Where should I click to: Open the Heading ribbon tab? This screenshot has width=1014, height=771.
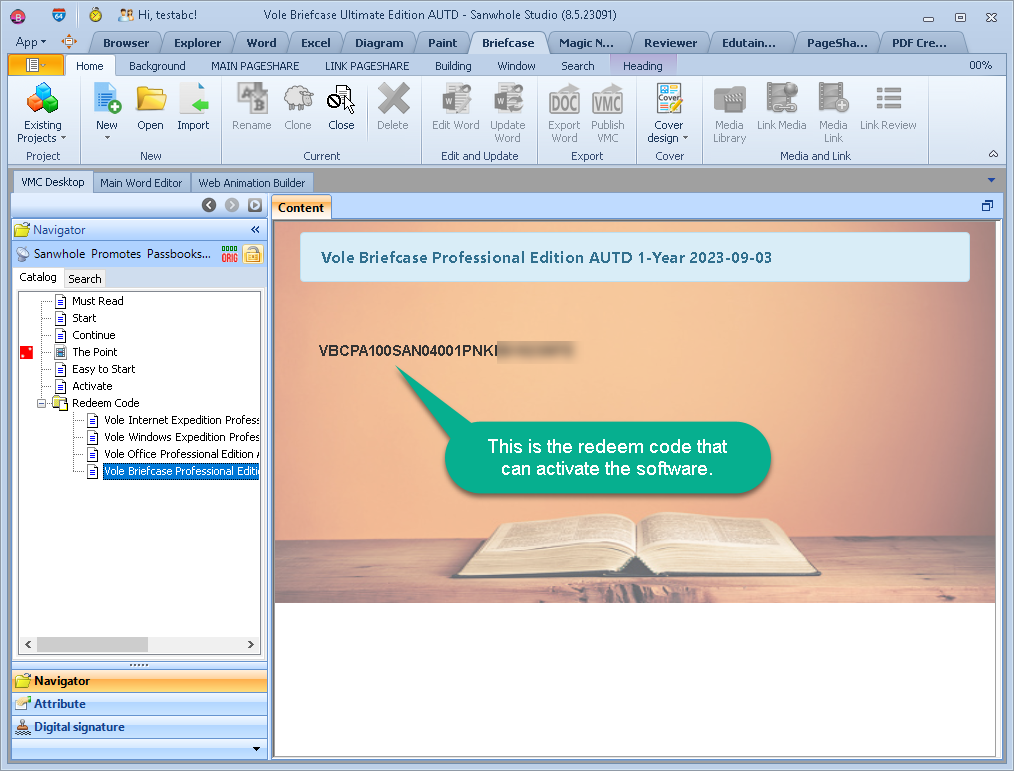643,66
